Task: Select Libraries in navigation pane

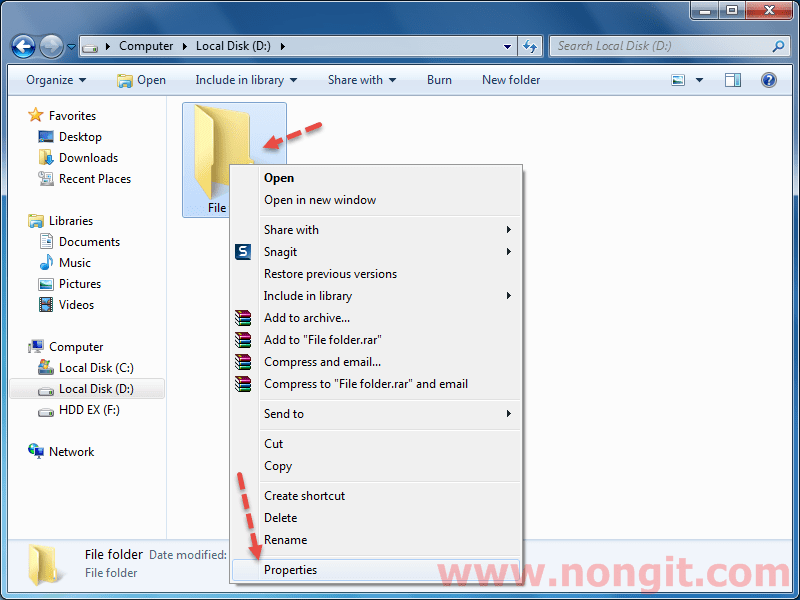Action: point(61,220)
